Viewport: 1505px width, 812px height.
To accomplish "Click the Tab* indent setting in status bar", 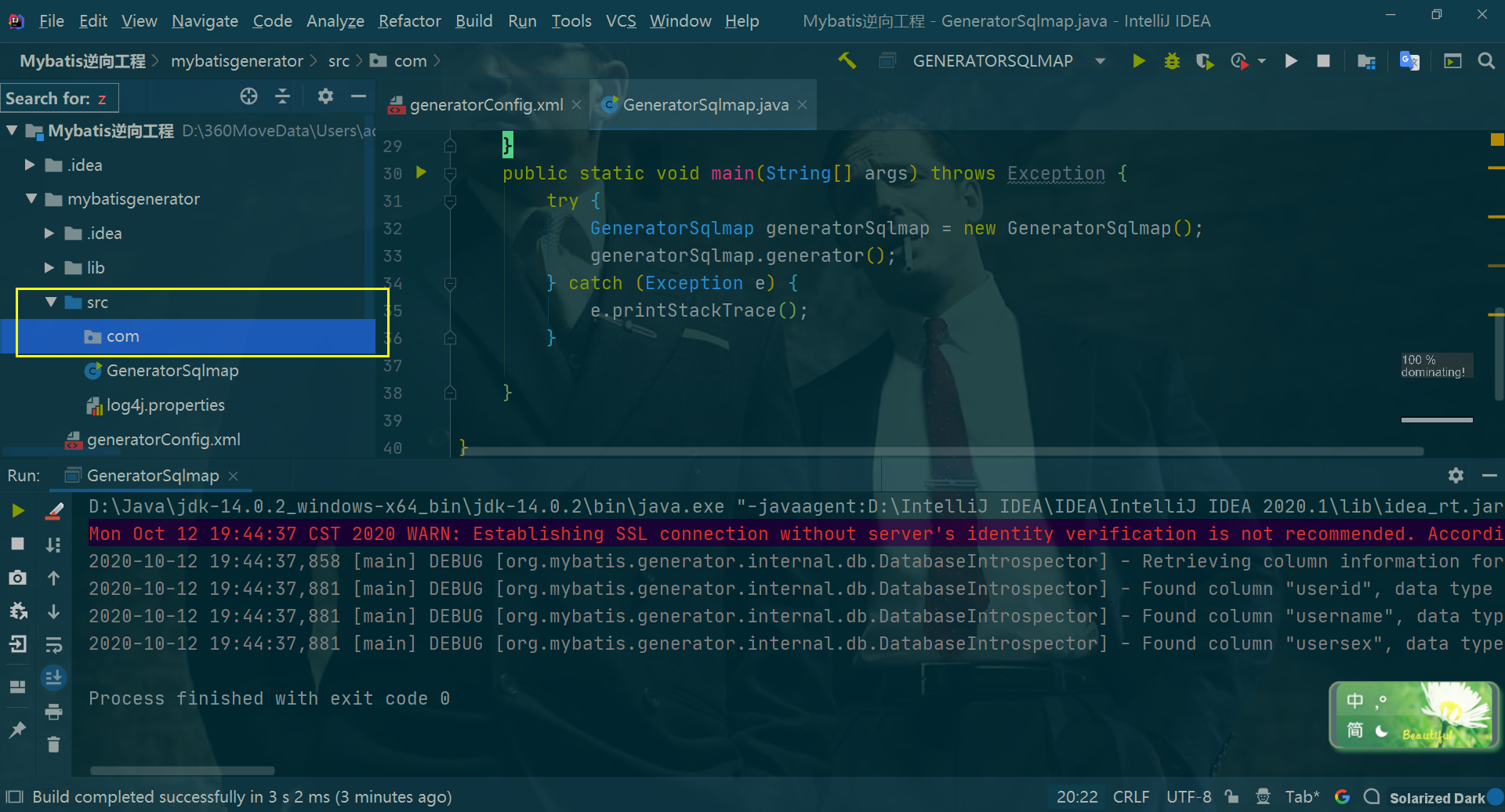I will 1302,797.
